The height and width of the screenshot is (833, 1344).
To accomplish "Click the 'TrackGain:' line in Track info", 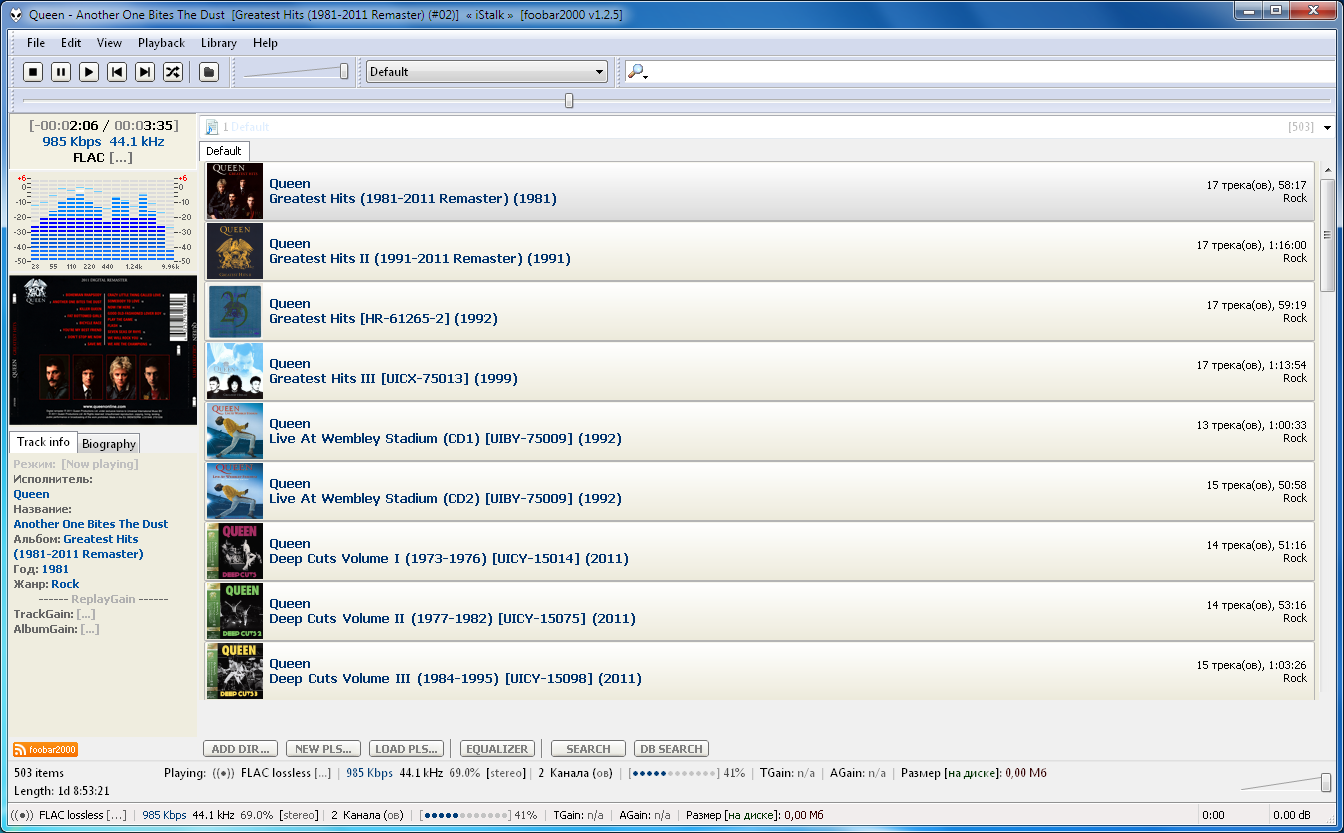I will click(x=54, y=614).
